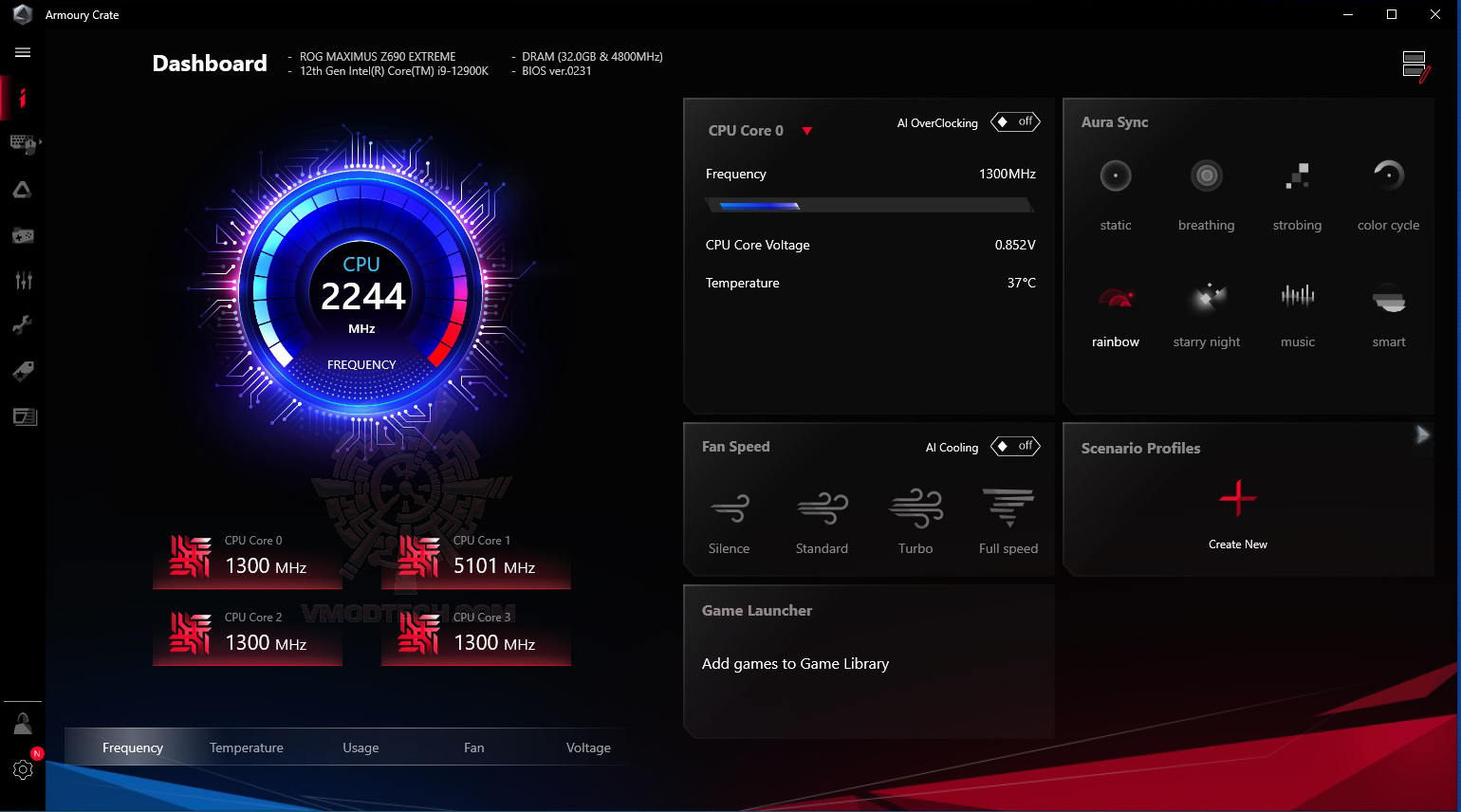The image size is (1461, 812).
Task: Toggle the AI OverClocking switch
Action: (x=1015, y=121)
